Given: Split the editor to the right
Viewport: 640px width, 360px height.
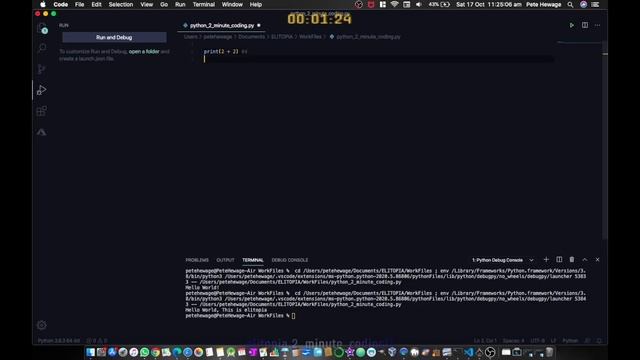Looking at the screenshot, I should tap(584, 25).
